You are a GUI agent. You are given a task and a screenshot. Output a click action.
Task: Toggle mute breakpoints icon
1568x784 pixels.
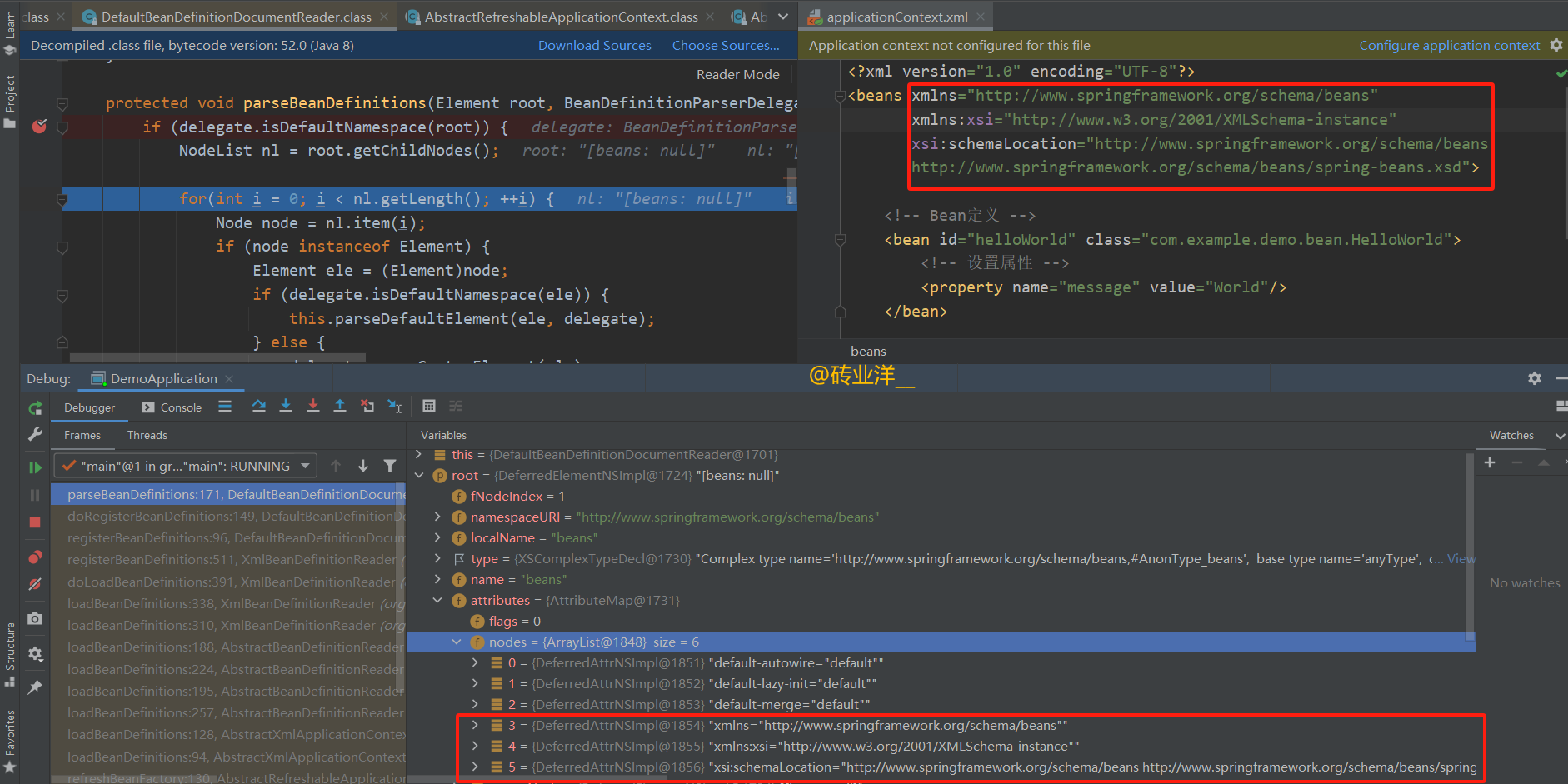click(35, 584)
